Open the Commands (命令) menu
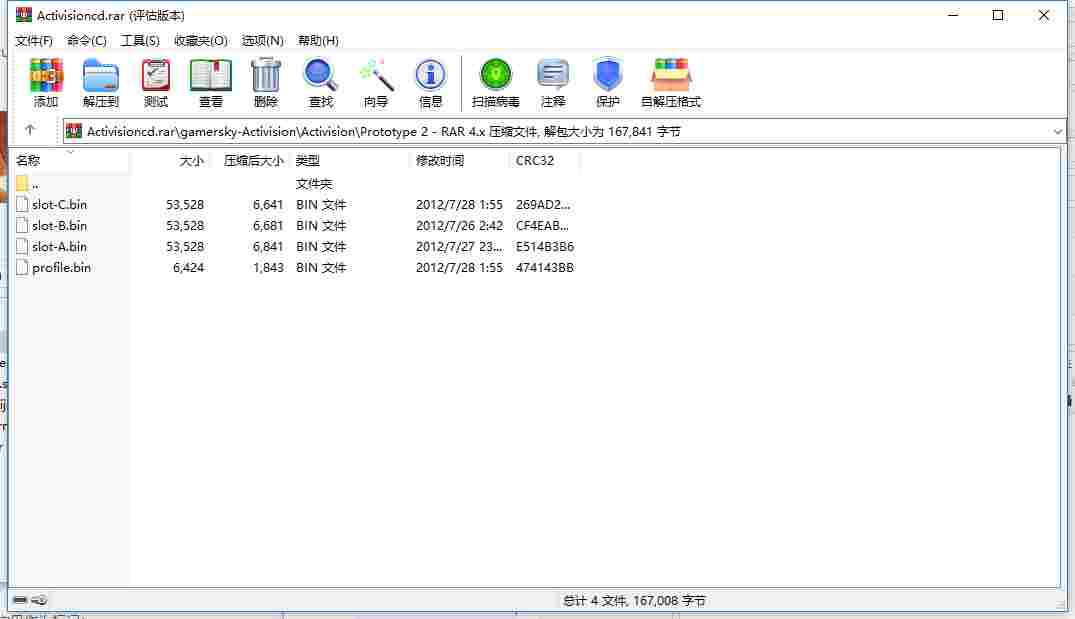Image resolution: width=1075 pixels, height=619 pixels. click(86, 40)
